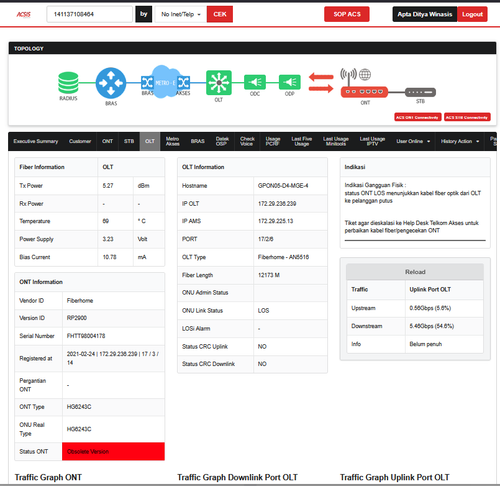Screen dimensions: 500x486
Task: Click the Traffic Graph Downlink Port OLT heading
Action: point(237,477)
